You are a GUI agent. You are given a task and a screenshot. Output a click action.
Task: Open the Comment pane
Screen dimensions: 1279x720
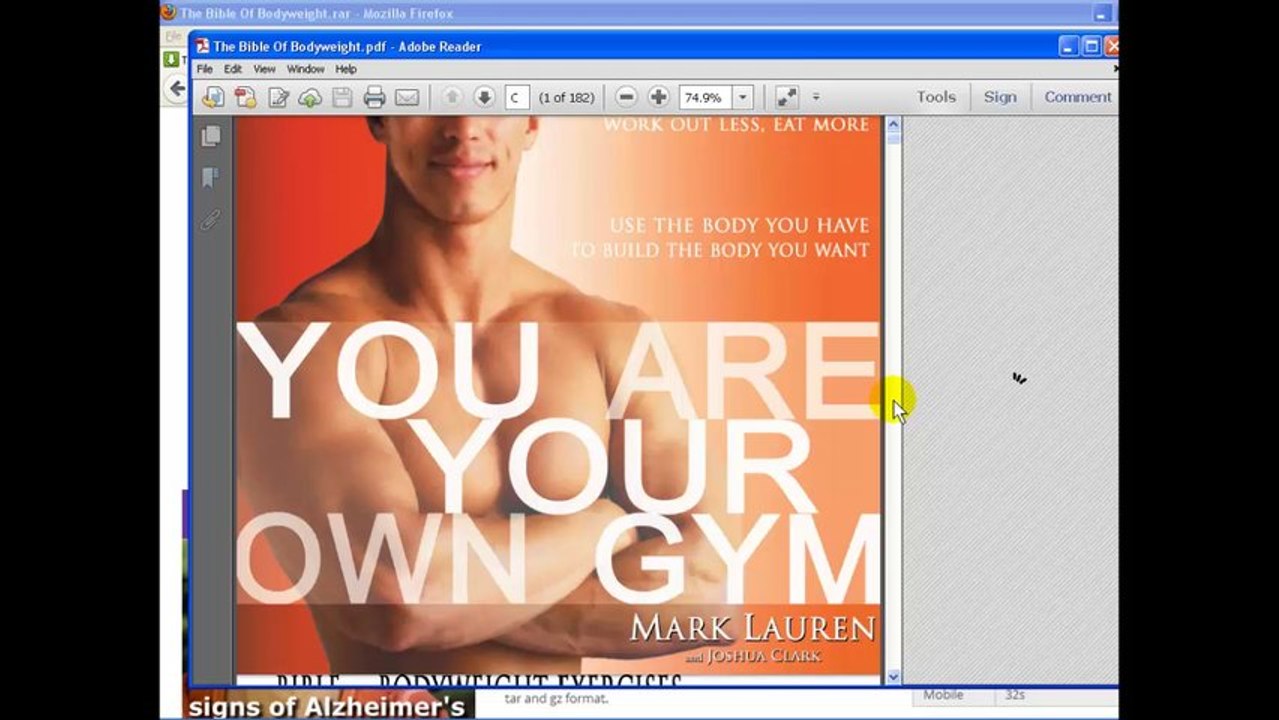tap(1078, 97)
